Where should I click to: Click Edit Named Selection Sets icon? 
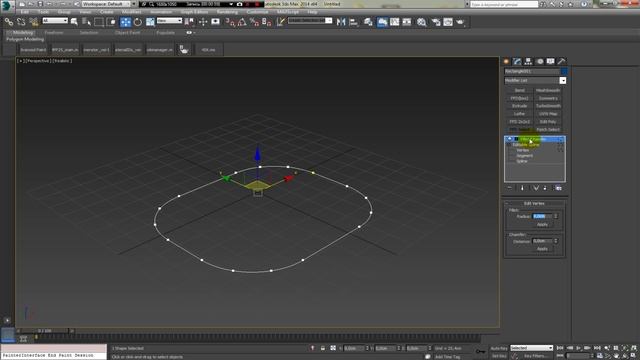280,22
